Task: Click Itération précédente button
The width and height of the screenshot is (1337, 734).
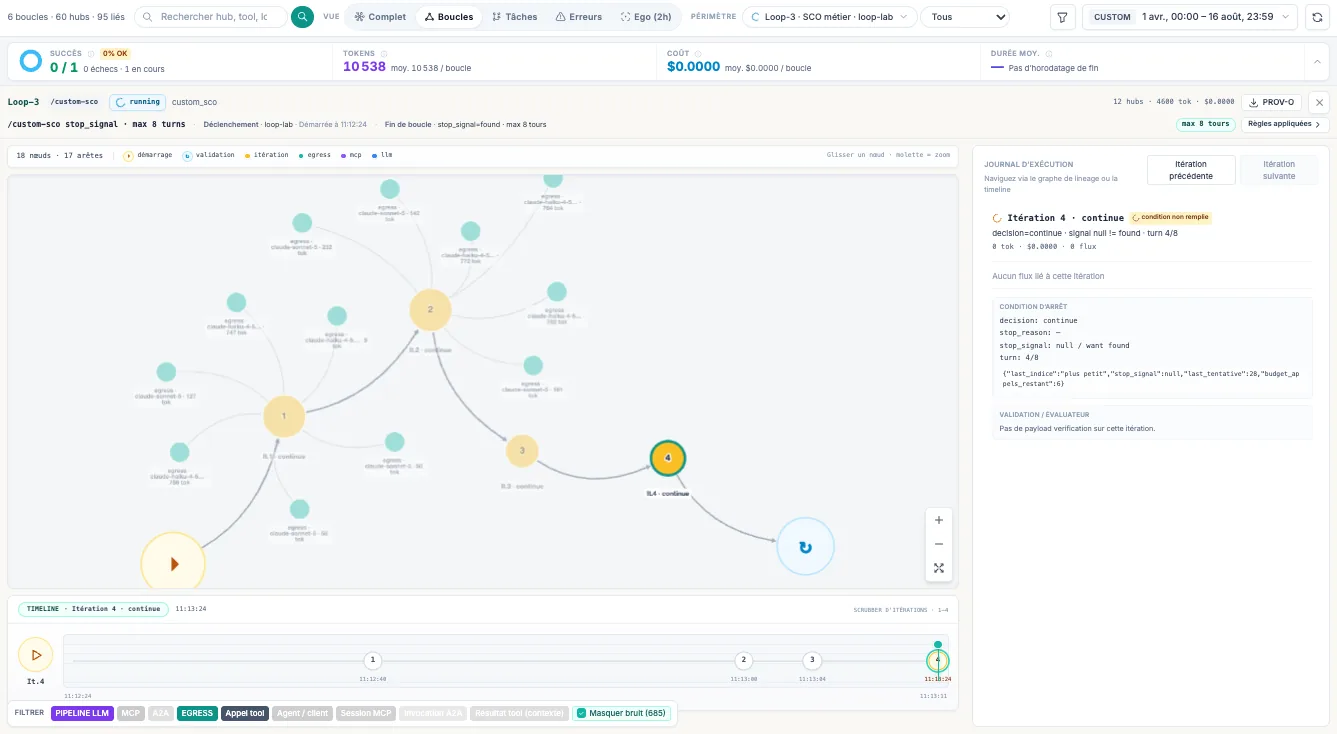Action: pos(1191,170)
